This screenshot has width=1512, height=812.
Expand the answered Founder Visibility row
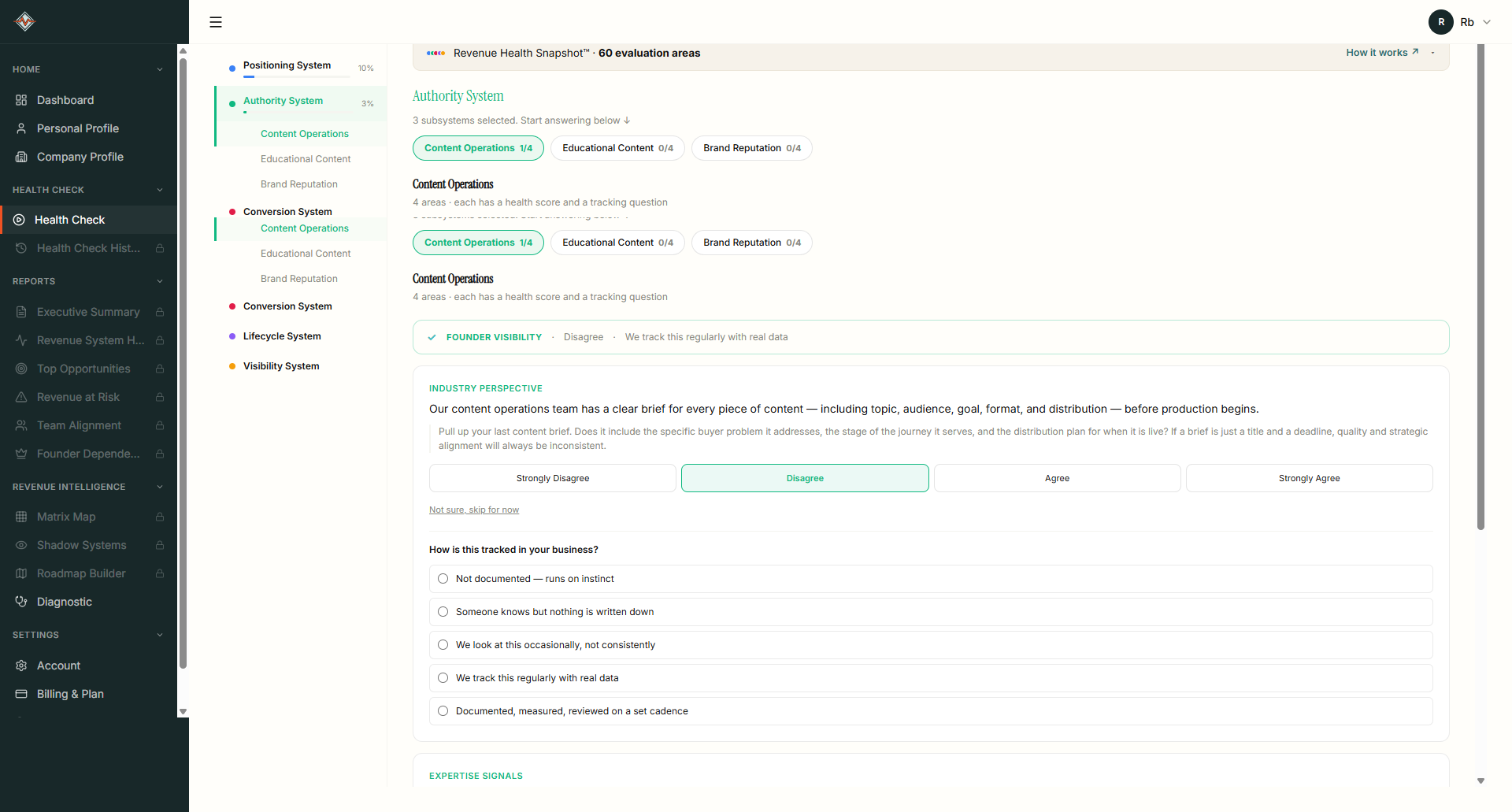[x=931, y=337]
